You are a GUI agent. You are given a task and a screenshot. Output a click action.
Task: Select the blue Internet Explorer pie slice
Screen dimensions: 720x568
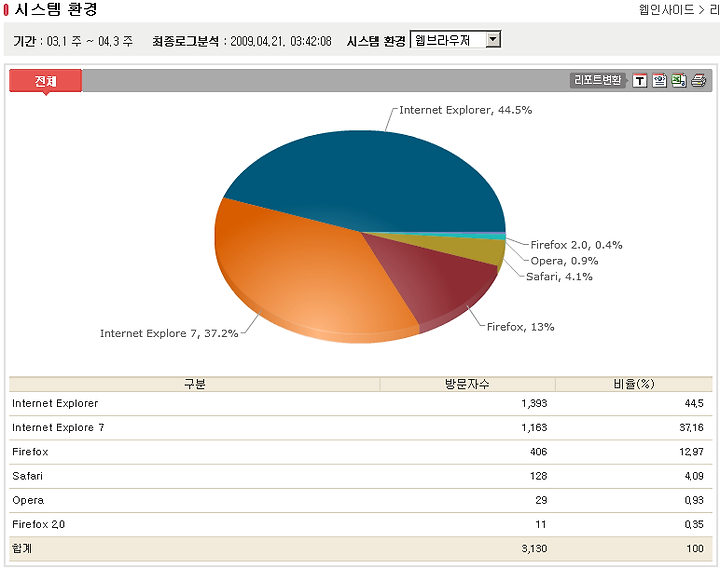tap(367, 181)
